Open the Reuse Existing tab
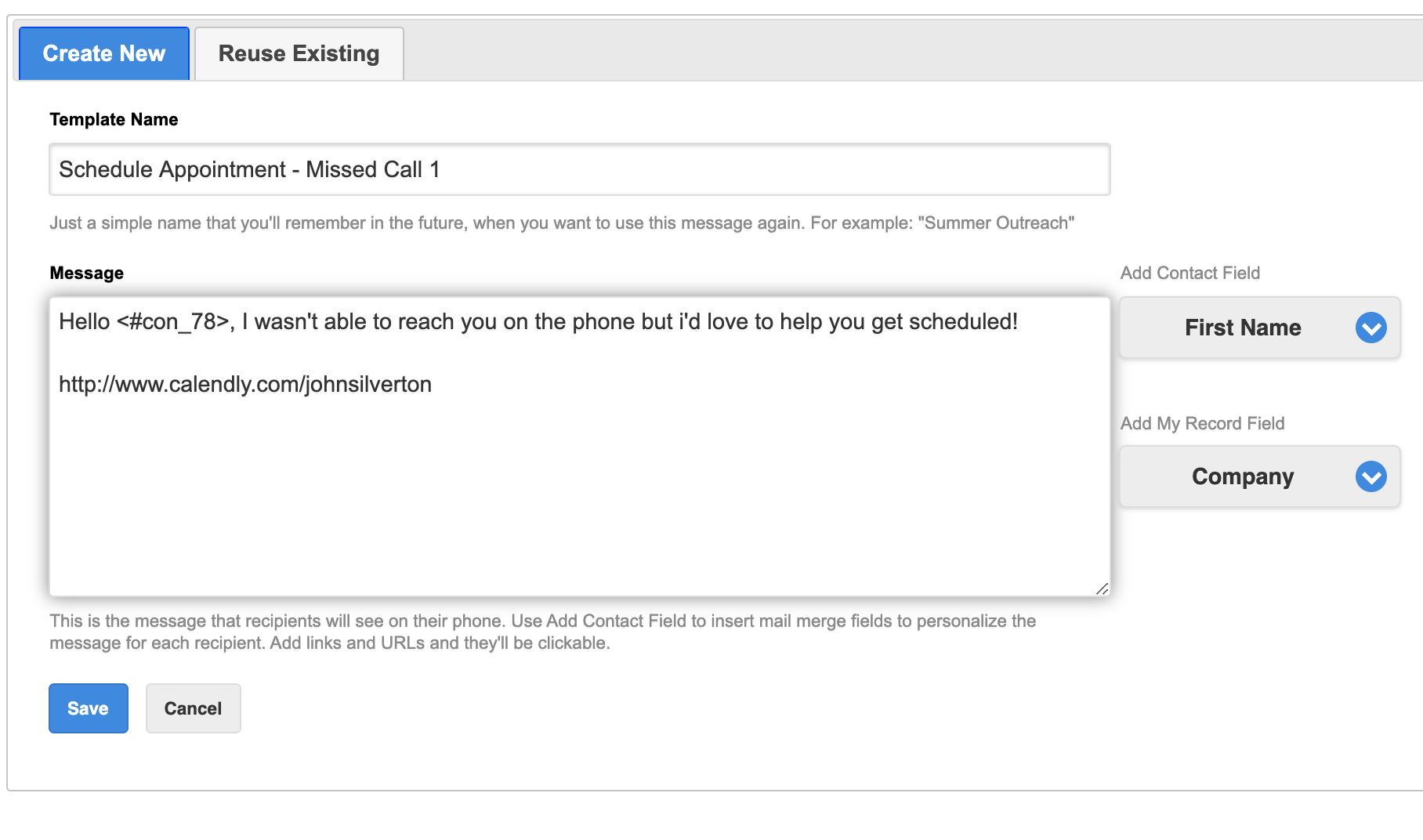1423x840 pixels. (299, 53)
